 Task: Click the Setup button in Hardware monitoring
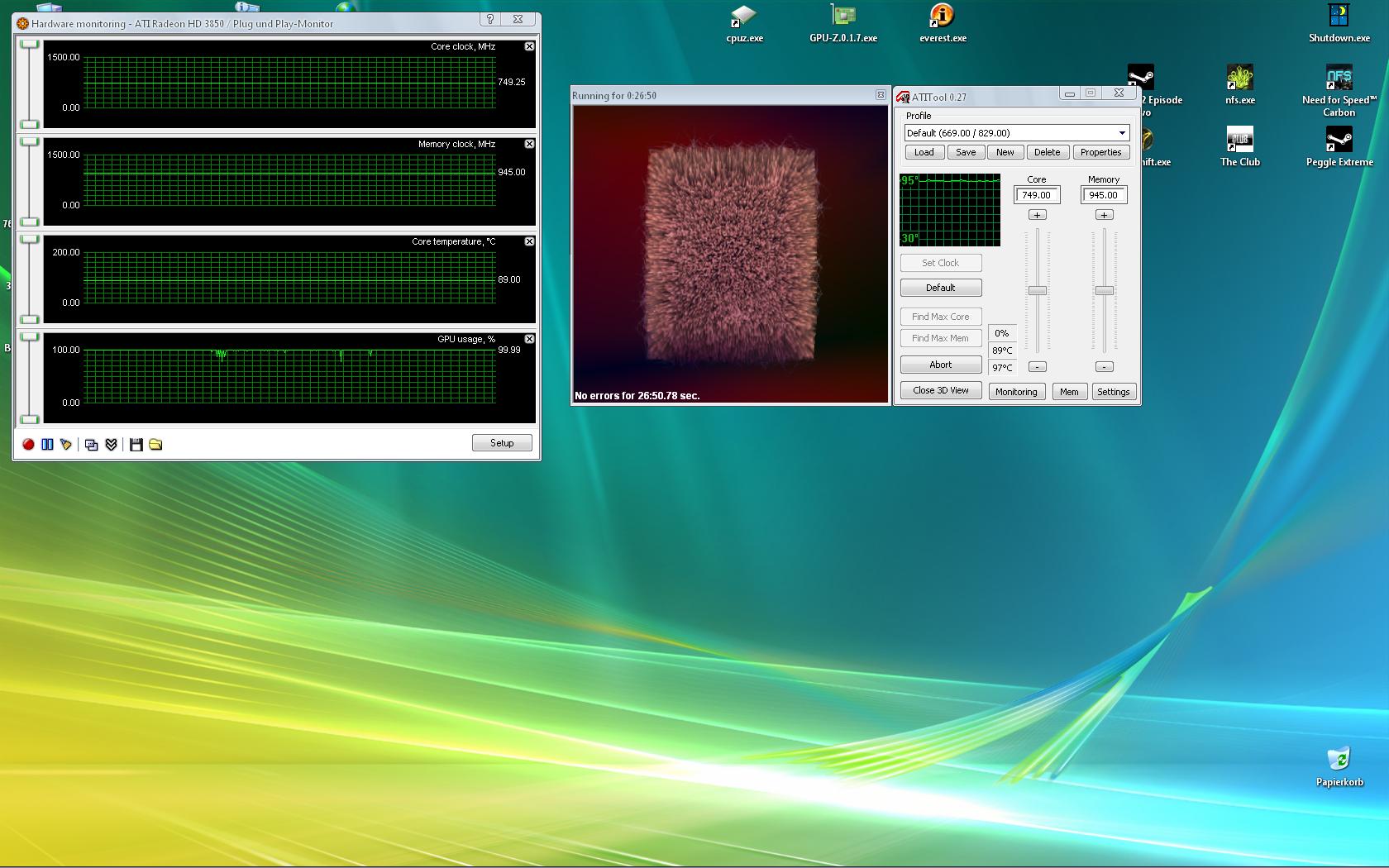tap(502, 443)
